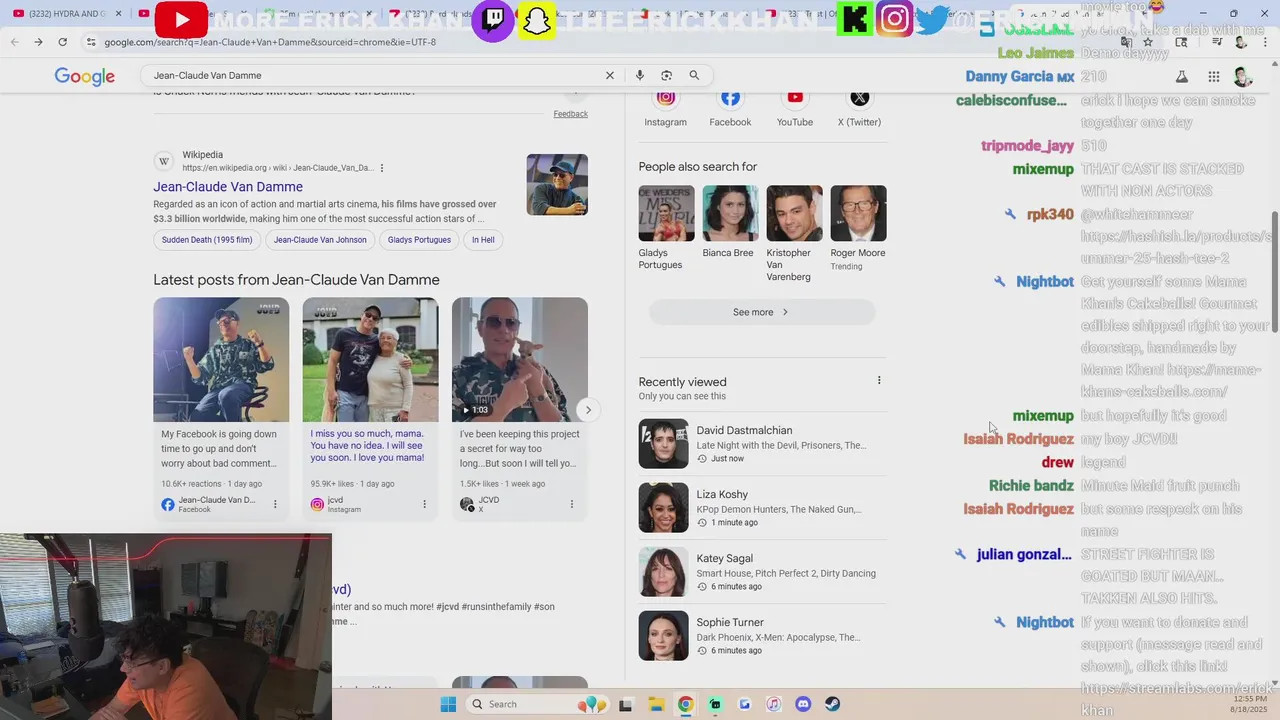Open the Recently viewed options menu
This screenshot has width=1280, height=720.
pos(879,380)
